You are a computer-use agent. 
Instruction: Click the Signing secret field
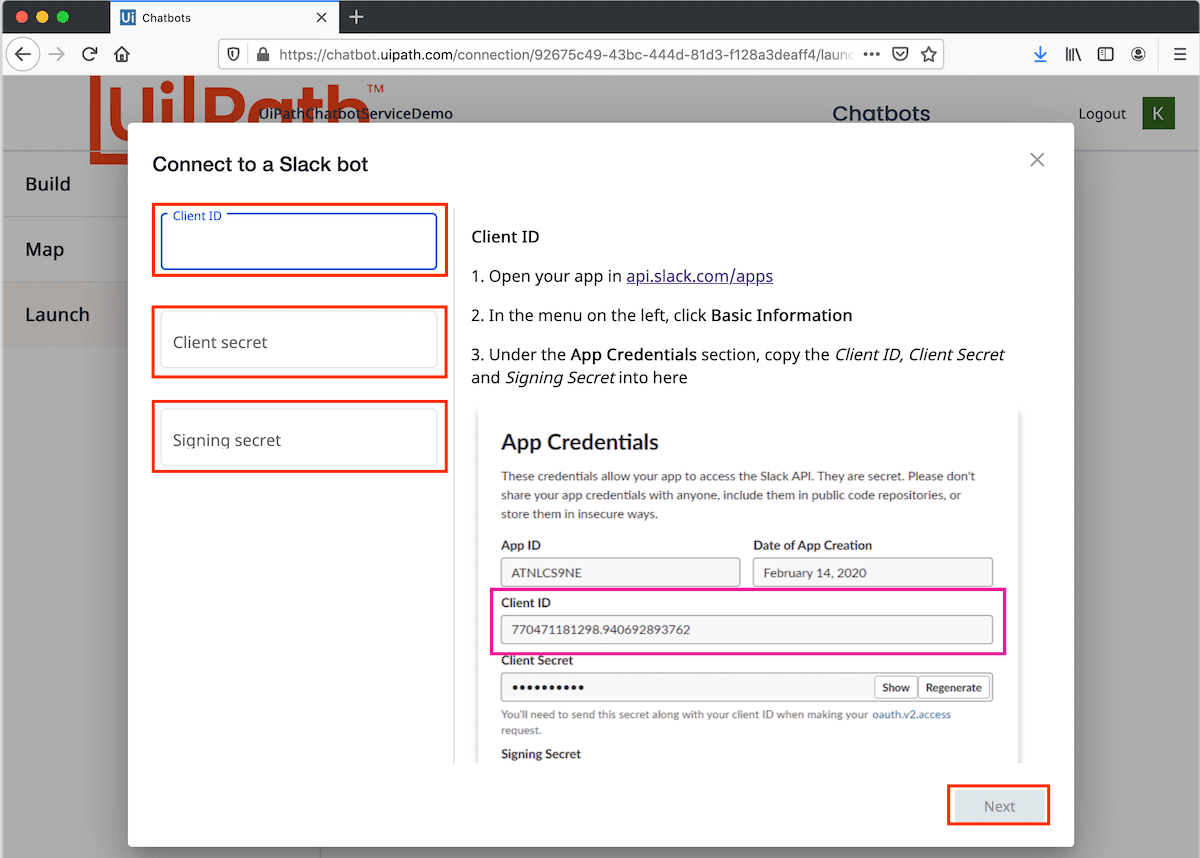coord(299,438)
